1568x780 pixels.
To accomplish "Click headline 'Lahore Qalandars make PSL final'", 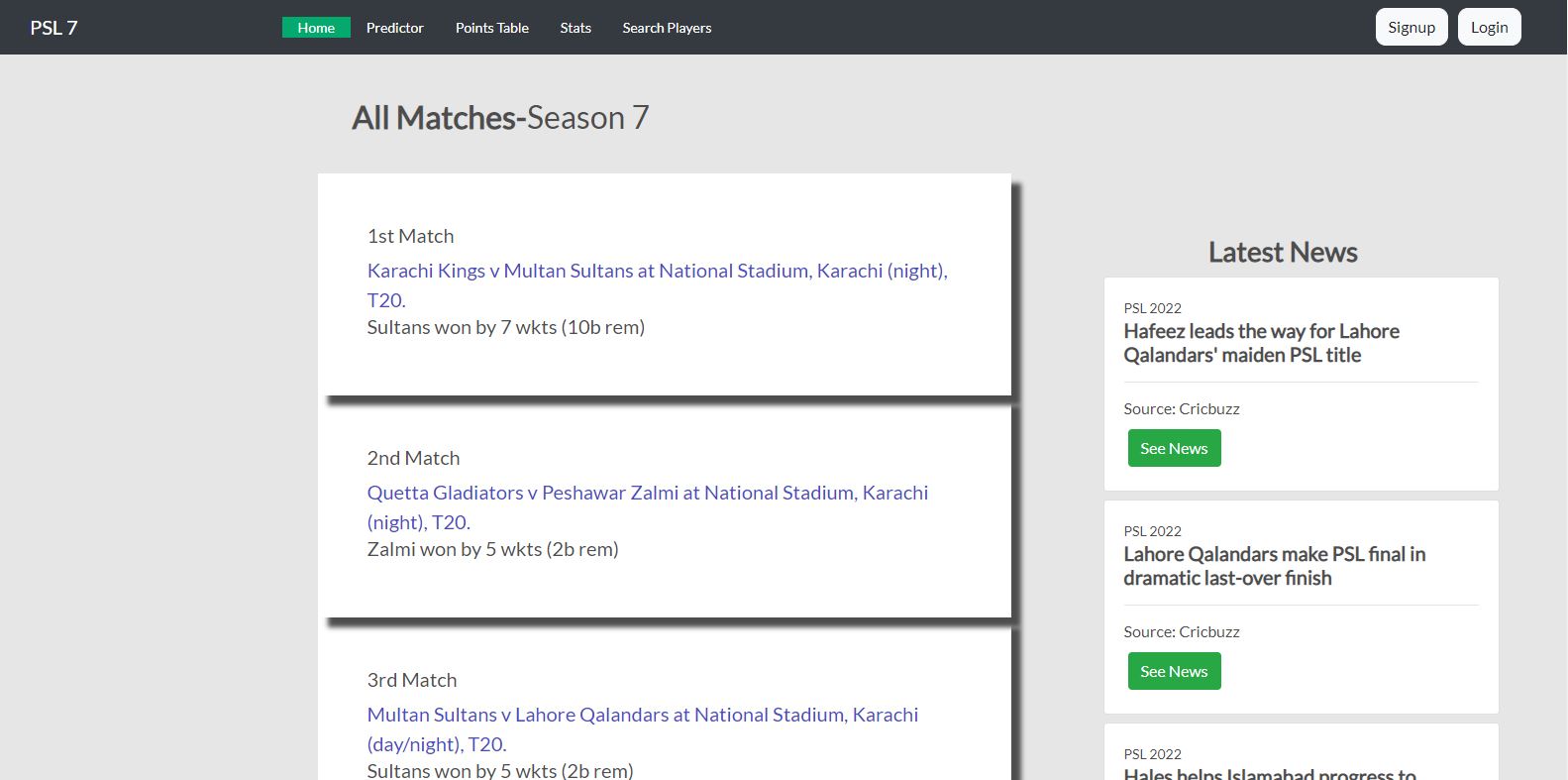I will coord(1275,566).
